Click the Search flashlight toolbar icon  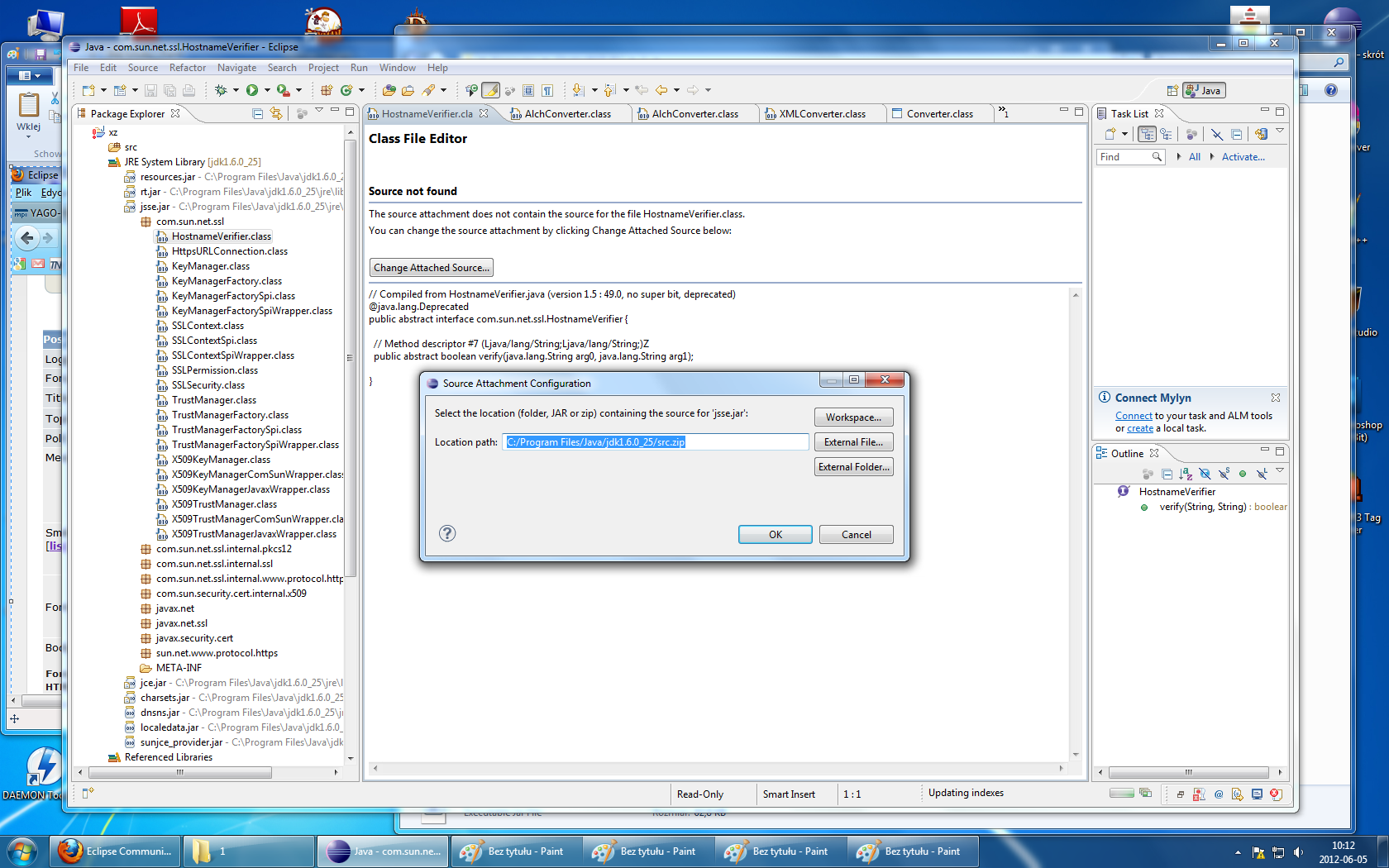pyautogui.click(x=429, y=90)
